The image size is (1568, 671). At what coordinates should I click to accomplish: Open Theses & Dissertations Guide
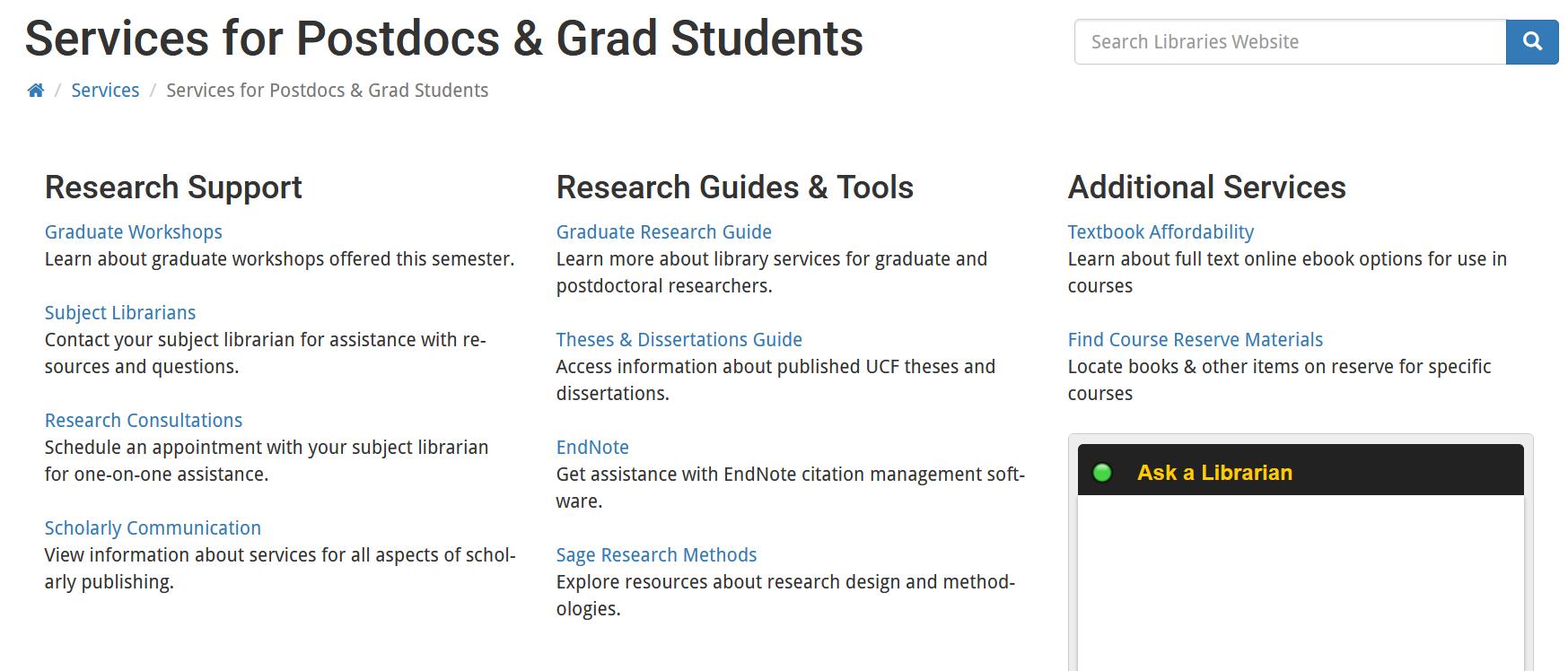pos(679,340)
